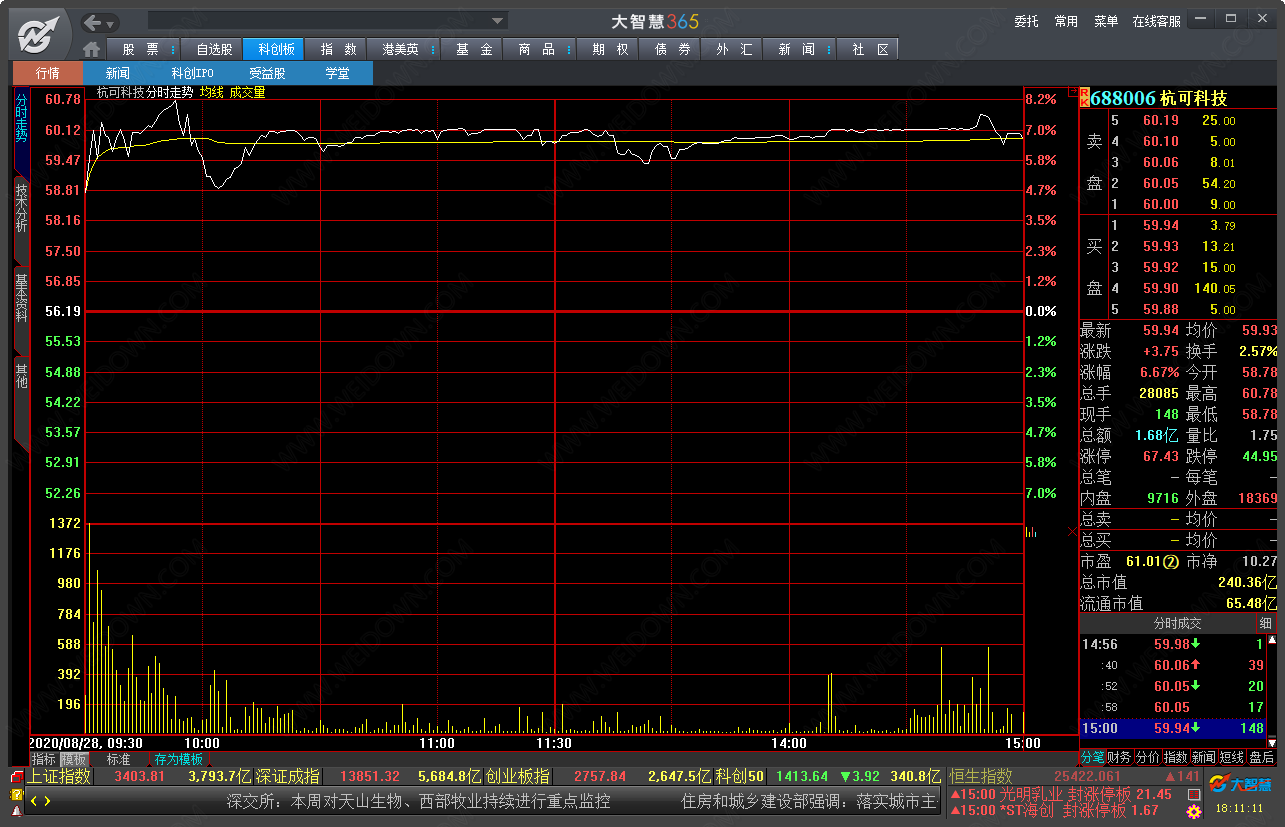Viewport: 1285px width, 827px height.
Task: Open the 指标 chart tab
Action: click(43, 759)
